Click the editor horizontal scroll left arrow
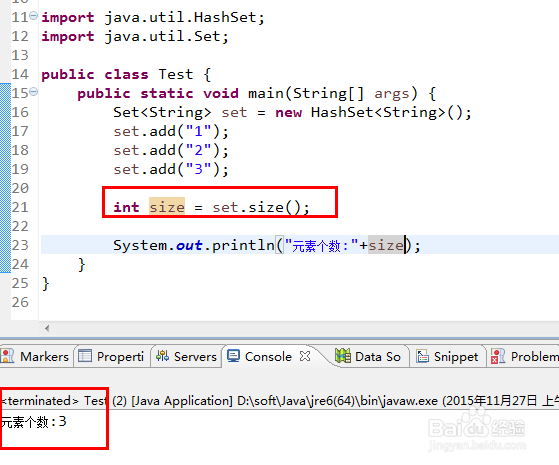559x465 pixels. pos(47,328)
